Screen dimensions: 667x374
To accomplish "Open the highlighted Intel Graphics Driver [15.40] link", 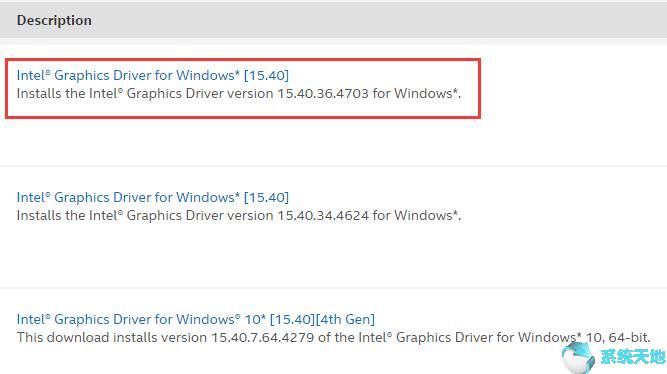I will [153, 75].
